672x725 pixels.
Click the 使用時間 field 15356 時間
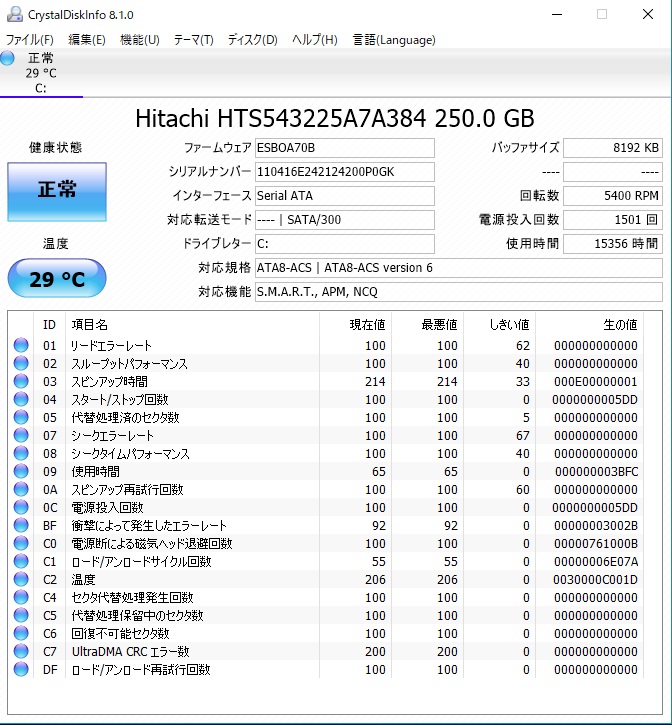tap(613, 244)
